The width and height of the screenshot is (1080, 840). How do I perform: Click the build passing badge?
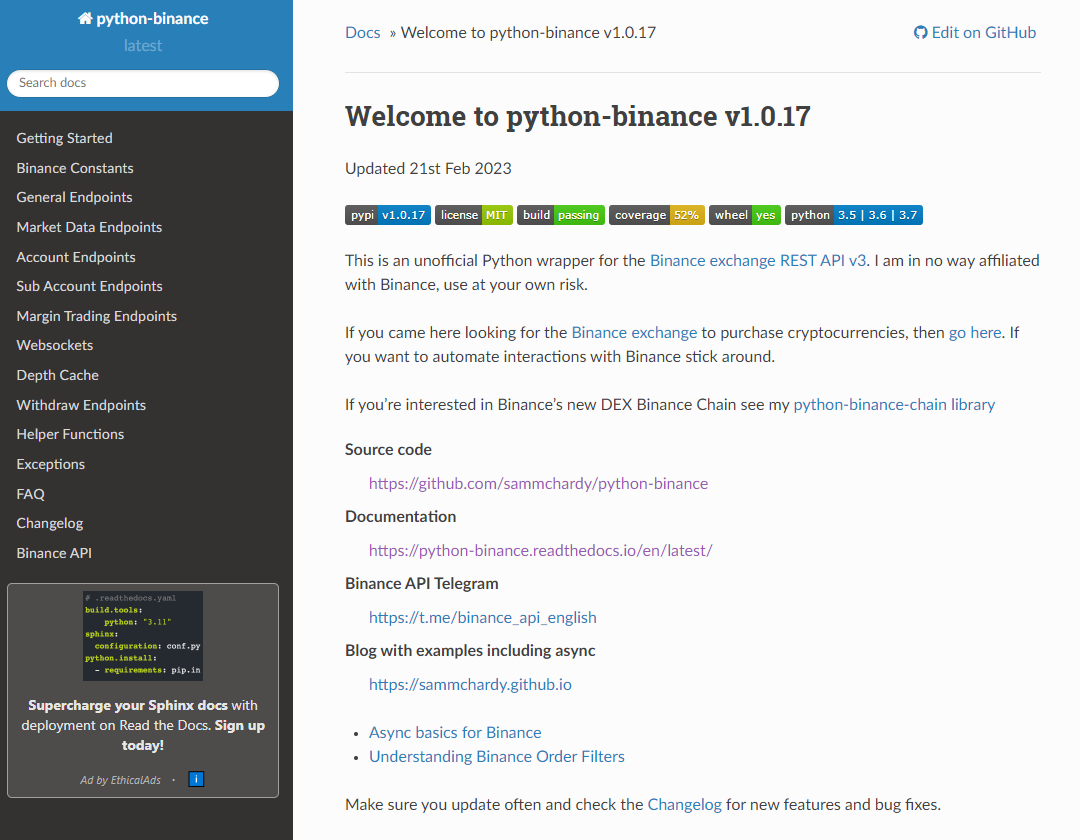[x=561, y=214]
